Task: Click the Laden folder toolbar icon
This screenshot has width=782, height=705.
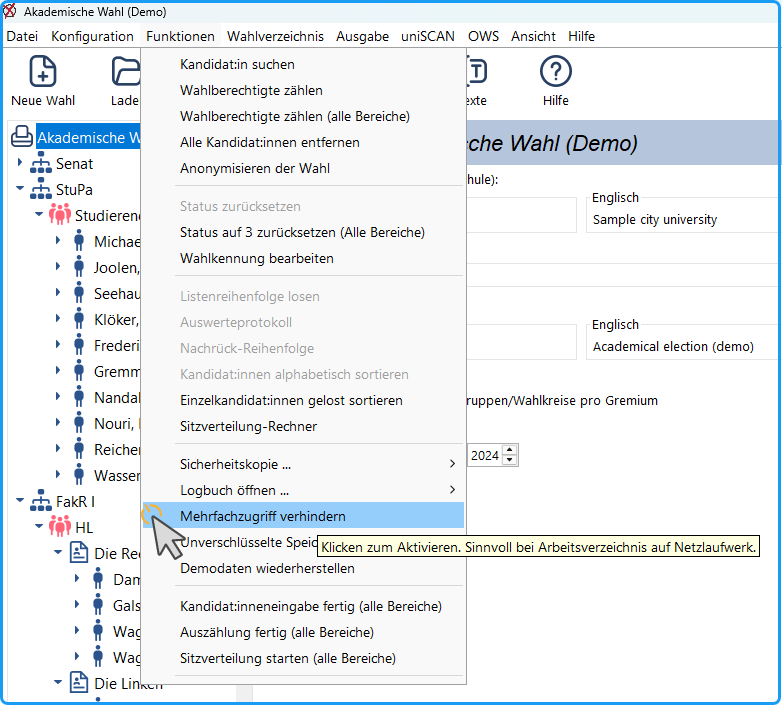Action: [x=126, y=71]
